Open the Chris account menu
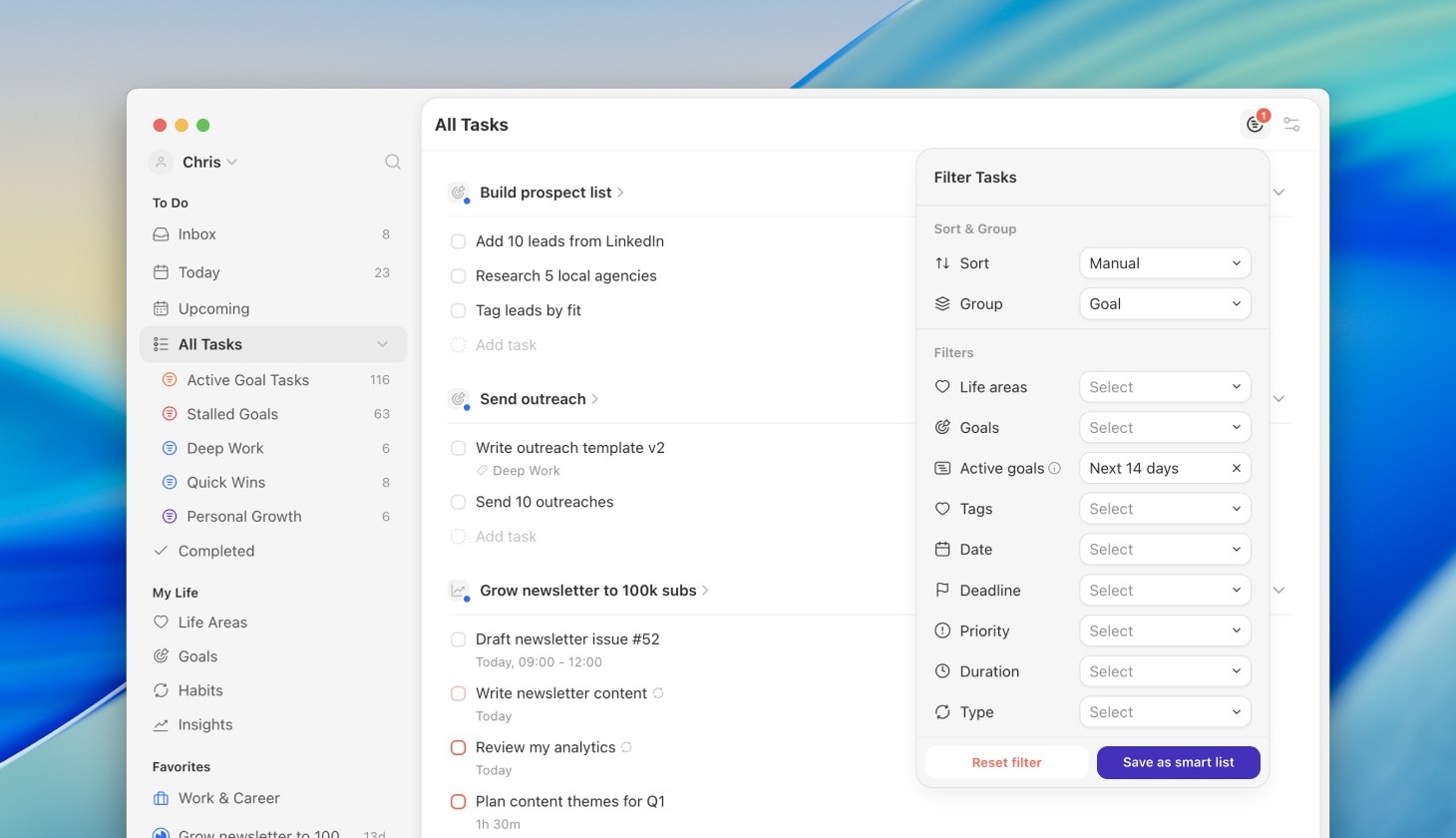The width and height of the screenshot is (1456, 838). click(209, 162)
